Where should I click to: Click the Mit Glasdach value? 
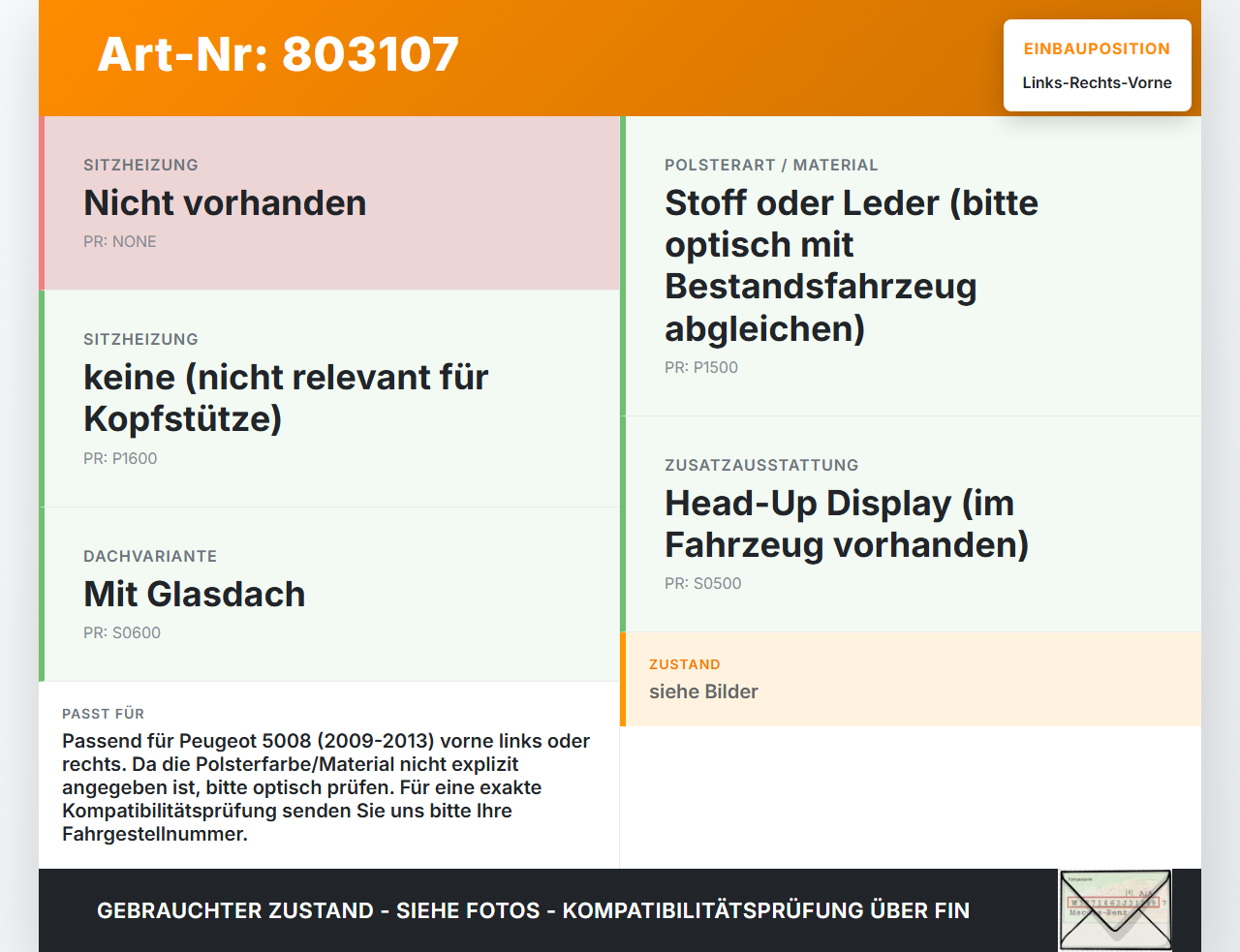(195, 594)
